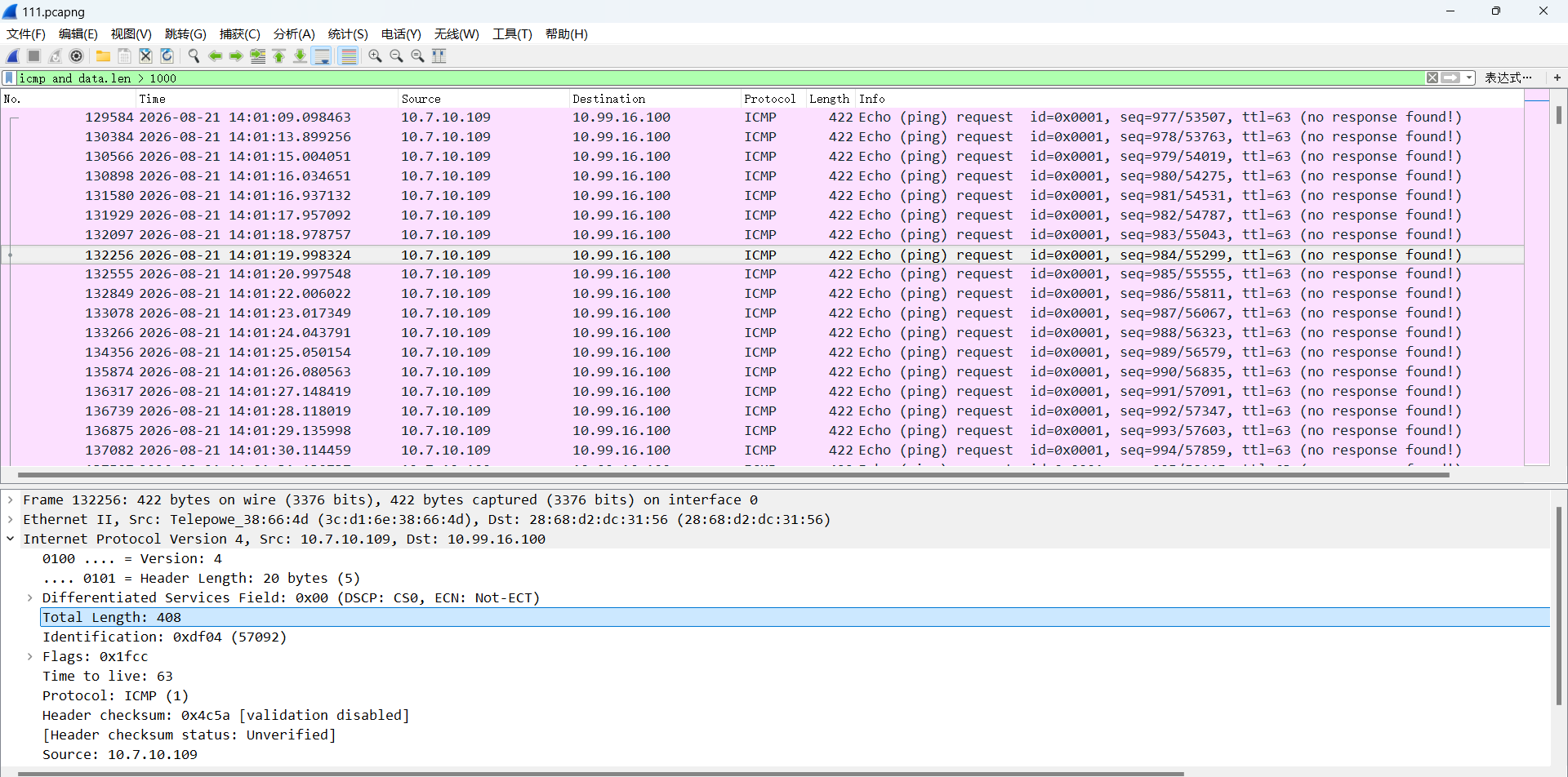Zoom out main window text
Viewport: 1568px width, 777px height.
tap(396, 56)
